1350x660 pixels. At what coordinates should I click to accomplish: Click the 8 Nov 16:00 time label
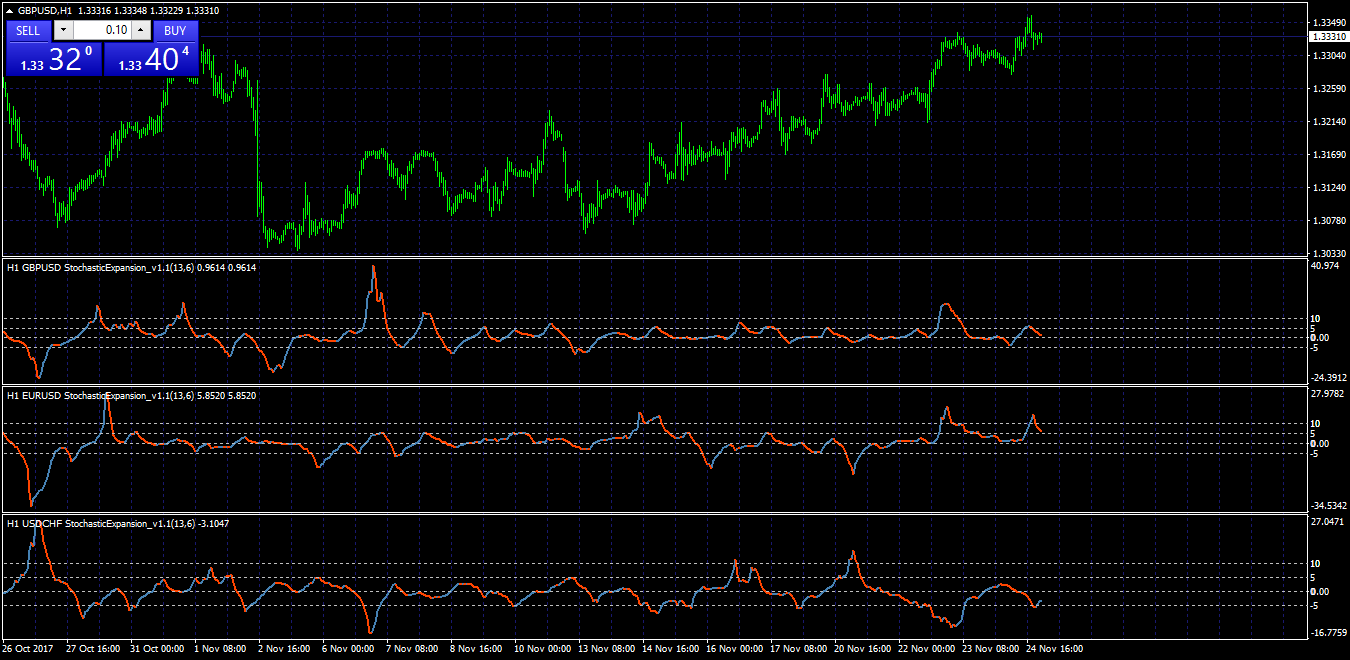[476, 648]
